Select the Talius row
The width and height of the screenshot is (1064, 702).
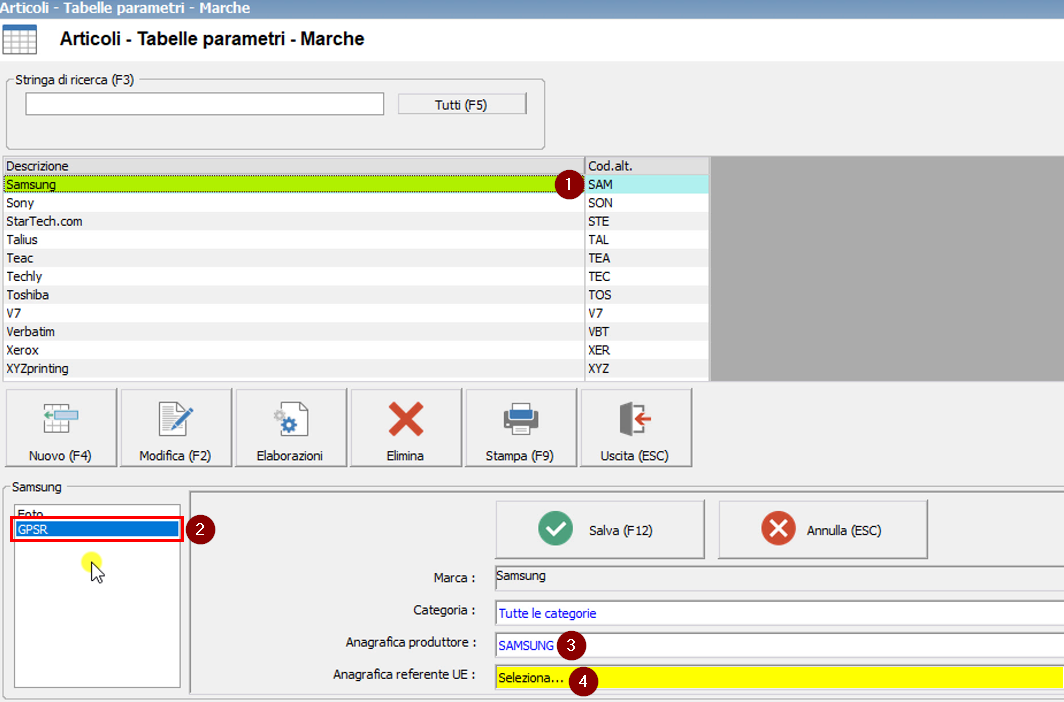pyautogui.click(x=294, y=239)
